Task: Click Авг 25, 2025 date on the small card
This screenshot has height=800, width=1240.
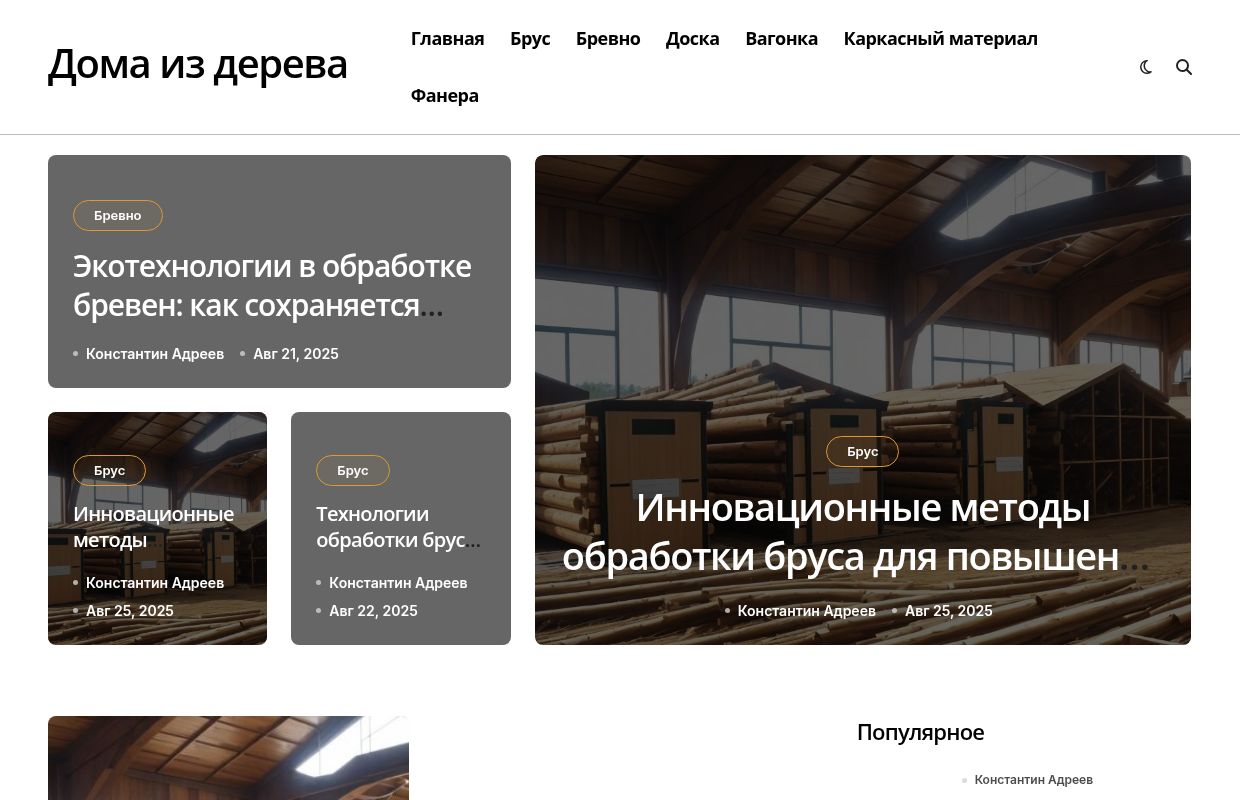Action: coord(130,611)
